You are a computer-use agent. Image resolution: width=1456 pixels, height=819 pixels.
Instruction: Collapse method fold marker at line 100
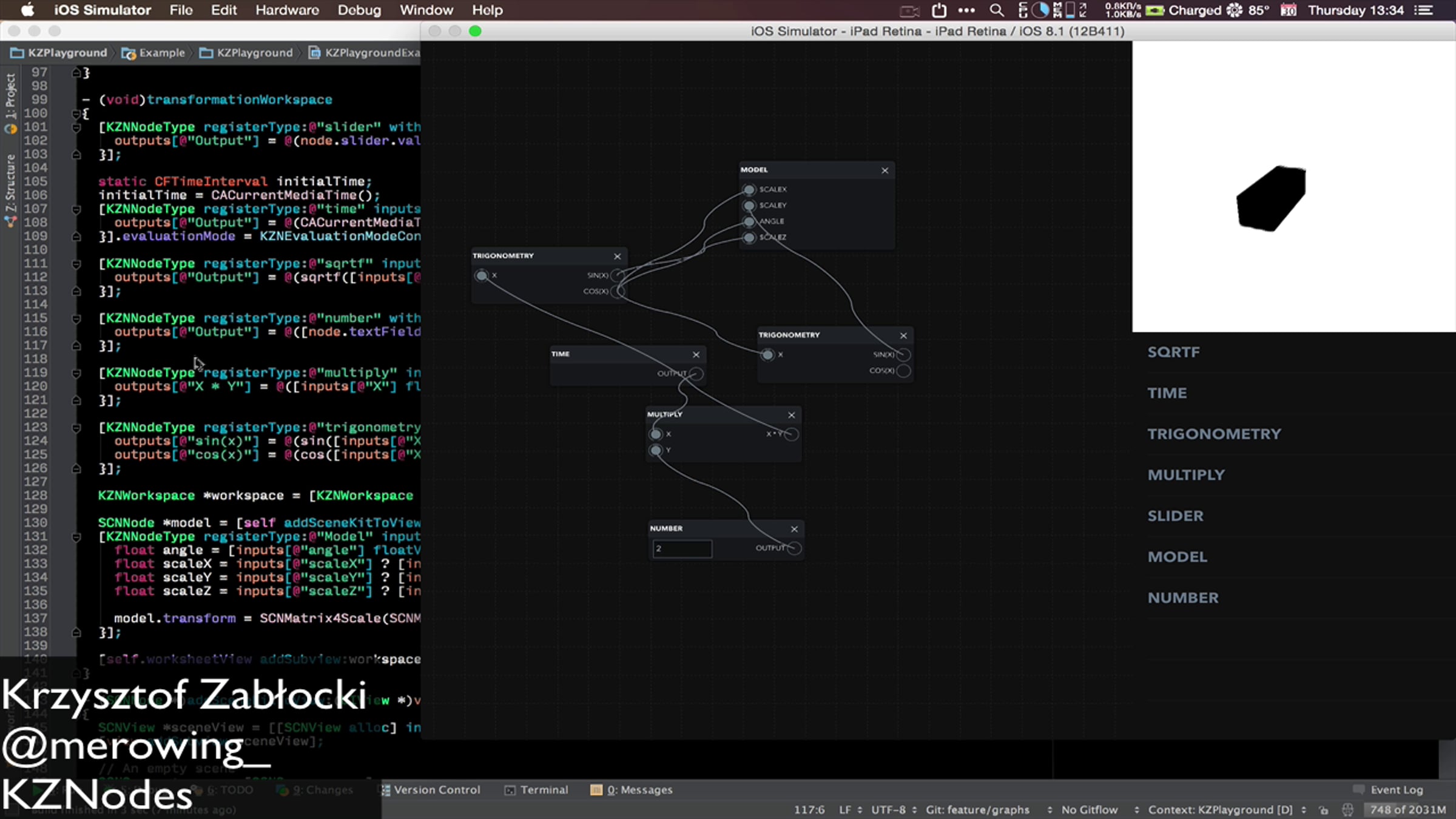point(76,113)
